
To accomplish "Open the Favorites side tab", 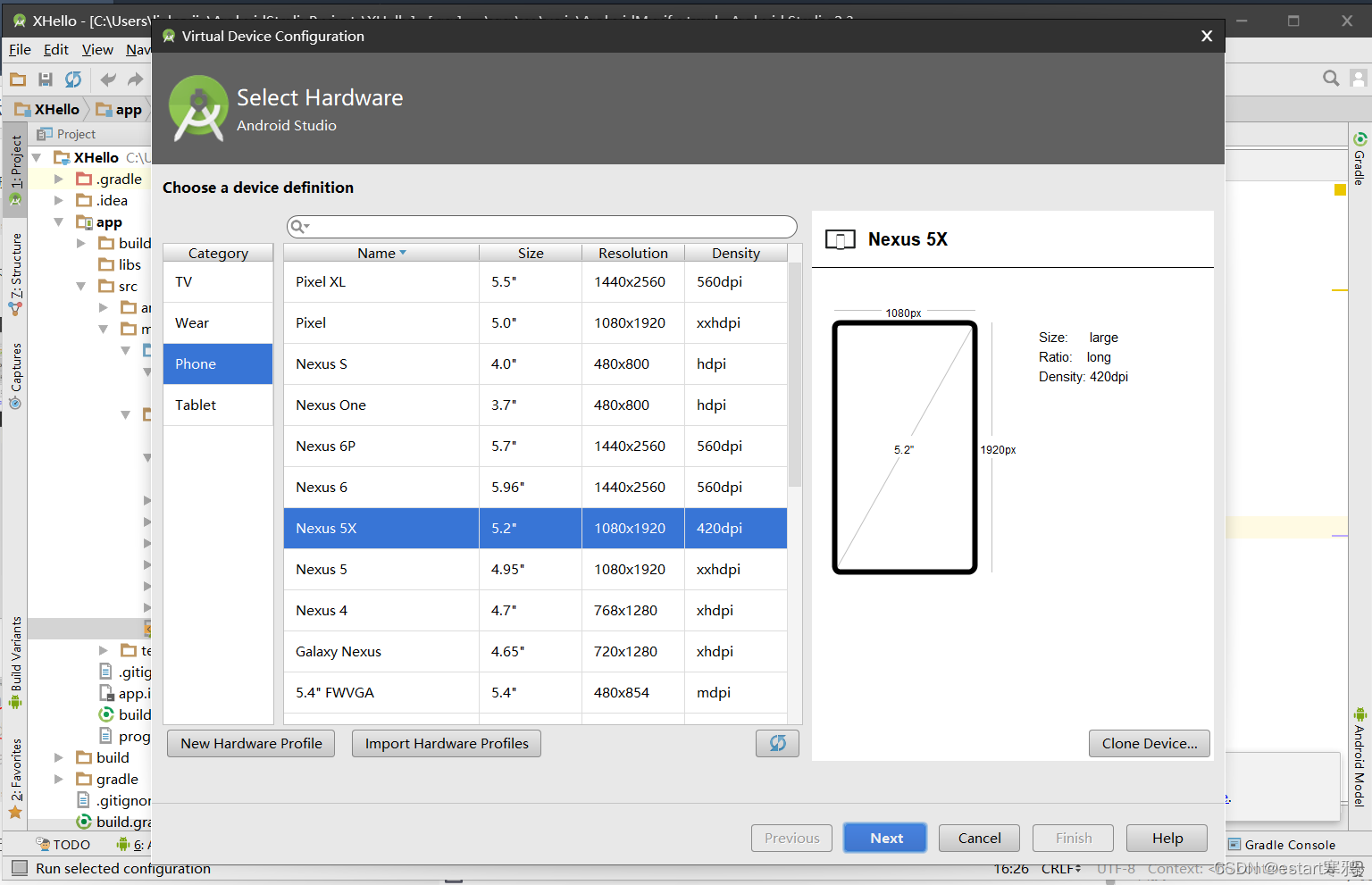I will click(15, 778).
